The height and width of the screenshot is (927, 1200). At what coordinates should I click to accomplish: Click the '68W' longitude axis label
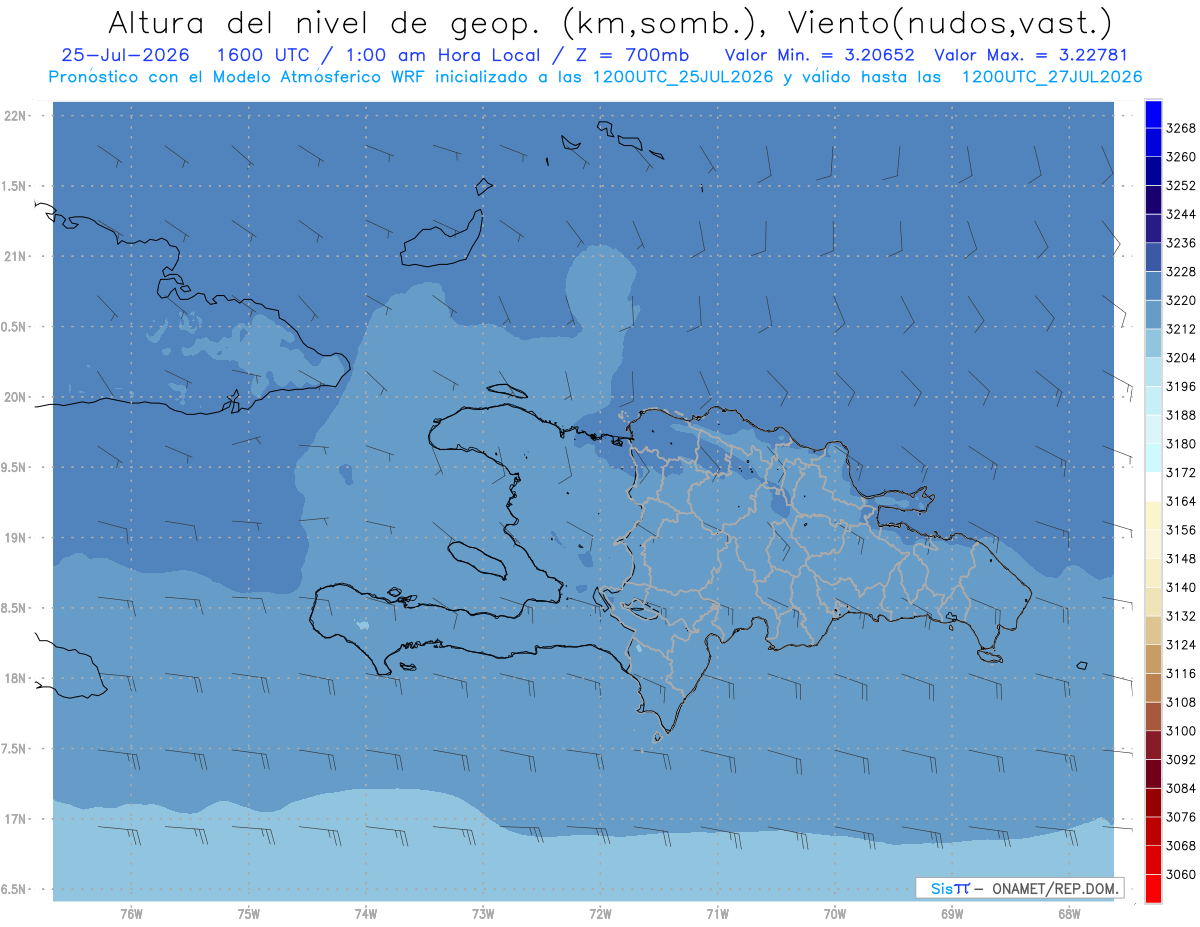coord(1069,914)
